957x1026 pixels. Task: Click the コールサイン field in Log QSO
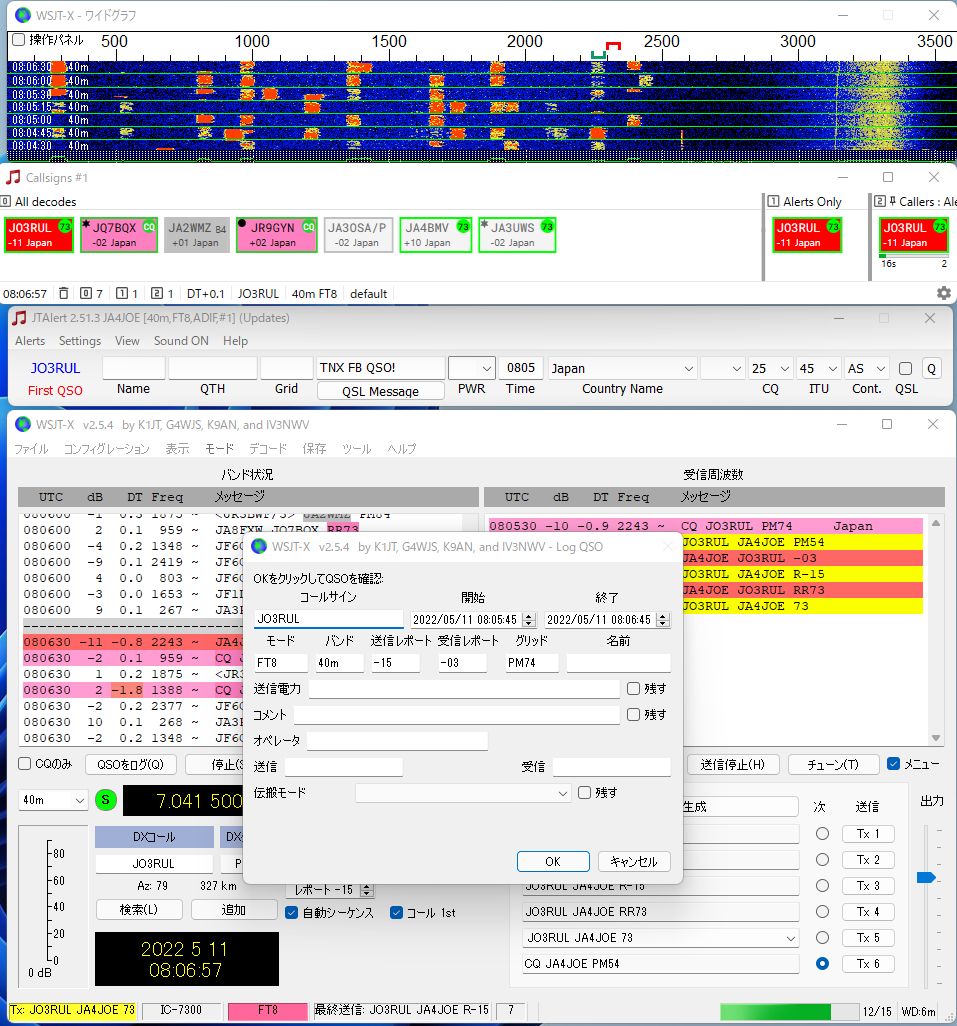[328, 619]
